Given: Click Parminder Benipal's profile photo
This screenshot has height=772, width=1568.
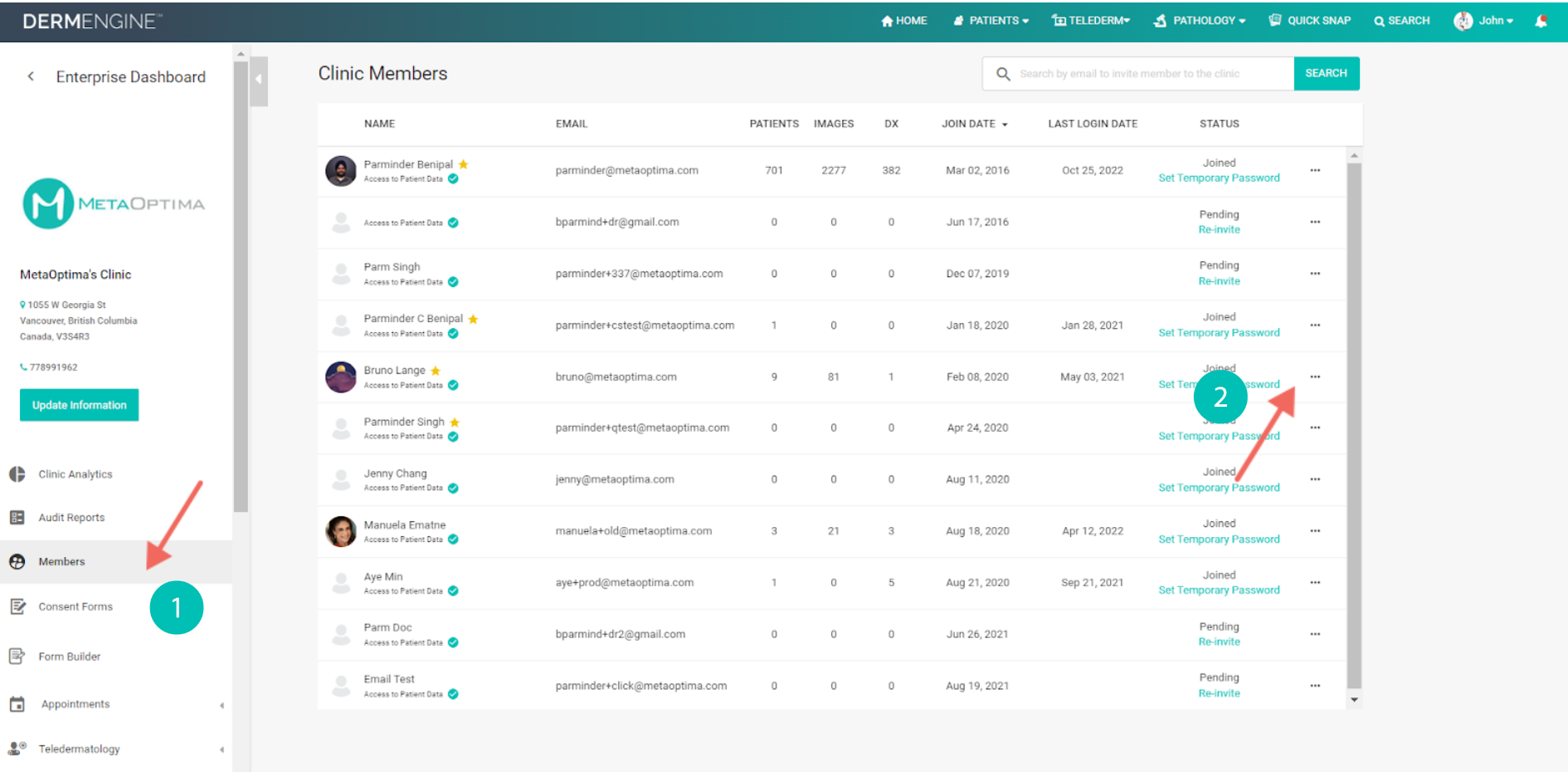Looking at the screenshot, I should [340, 171].
